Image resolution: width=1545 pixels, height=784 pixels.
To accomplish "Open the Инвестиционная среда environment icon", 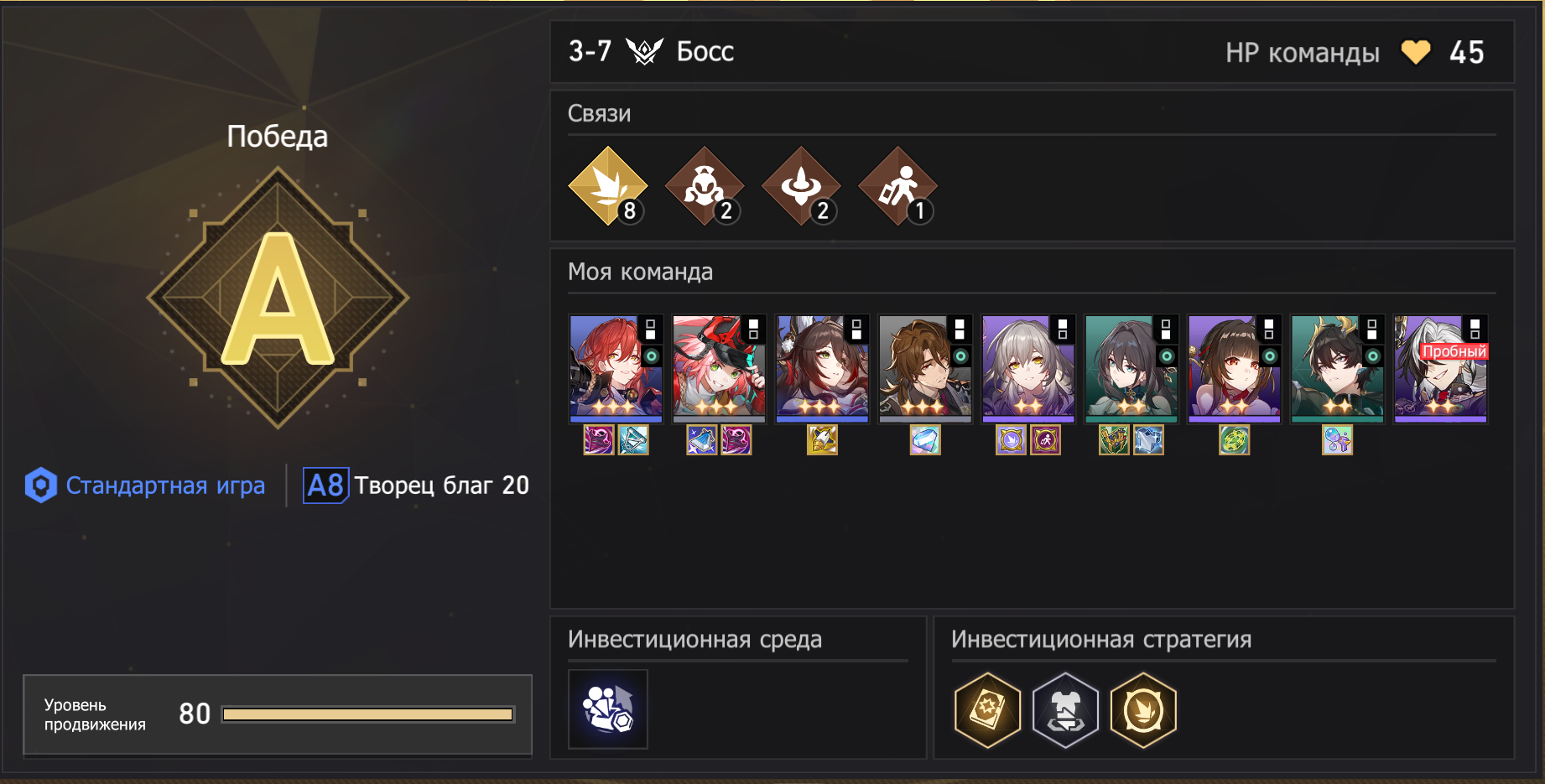I will [608, 709].
